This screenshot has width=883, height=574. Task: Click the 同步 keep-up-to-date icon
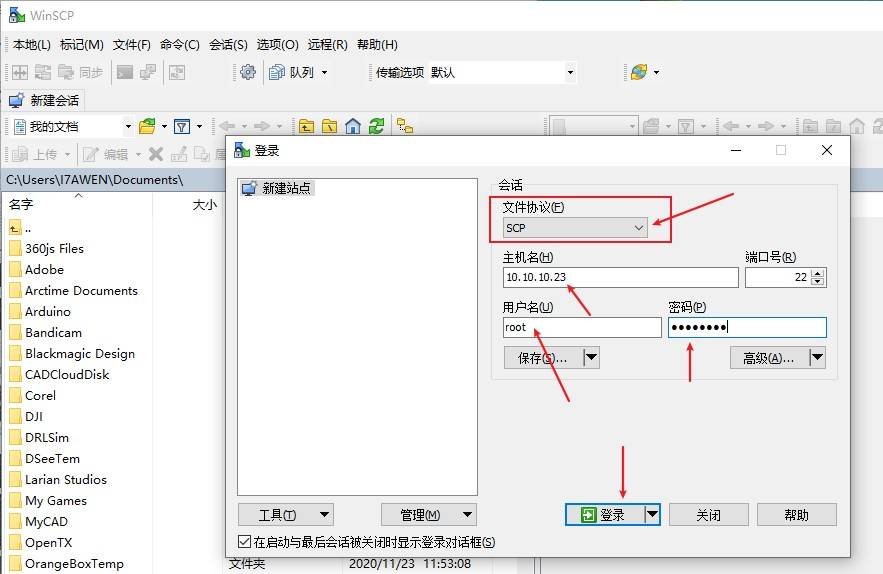pyautogui.click(x=66, y=72)
